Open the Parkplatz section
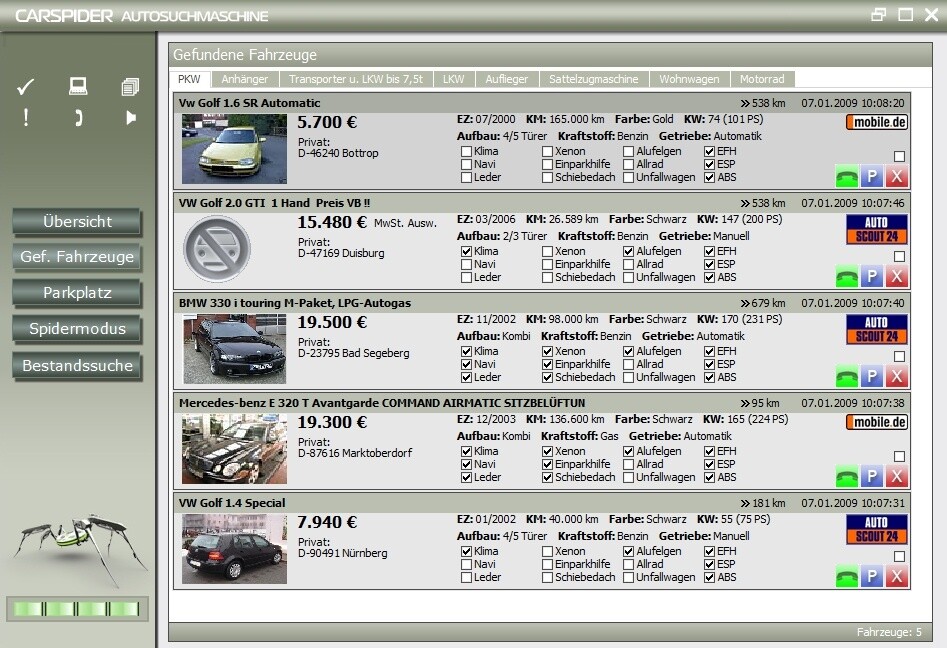 [77, 293]
